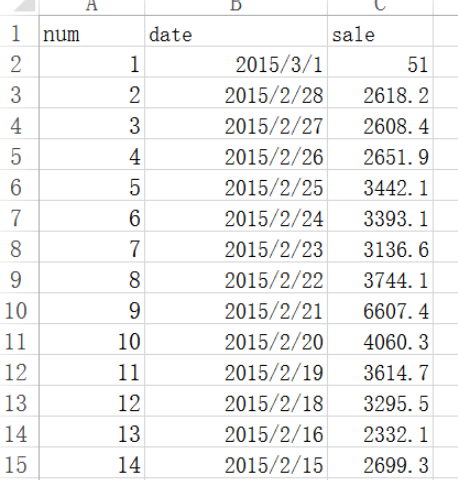Click num cell with value 12
The width and height of the screenshot is (458, 480).
click(x=92, y=401)
